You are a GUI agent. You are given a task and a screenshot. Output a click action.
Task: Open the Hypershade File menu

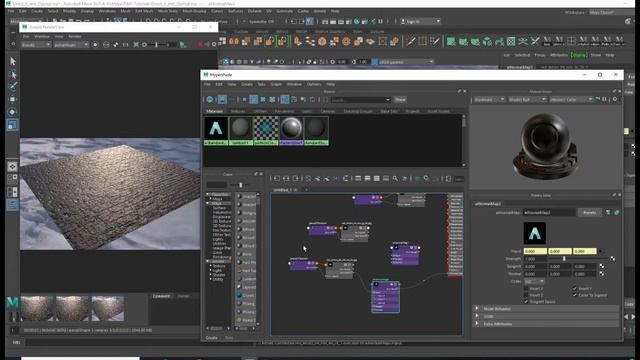pyautogui.click(x=207, y=84)
